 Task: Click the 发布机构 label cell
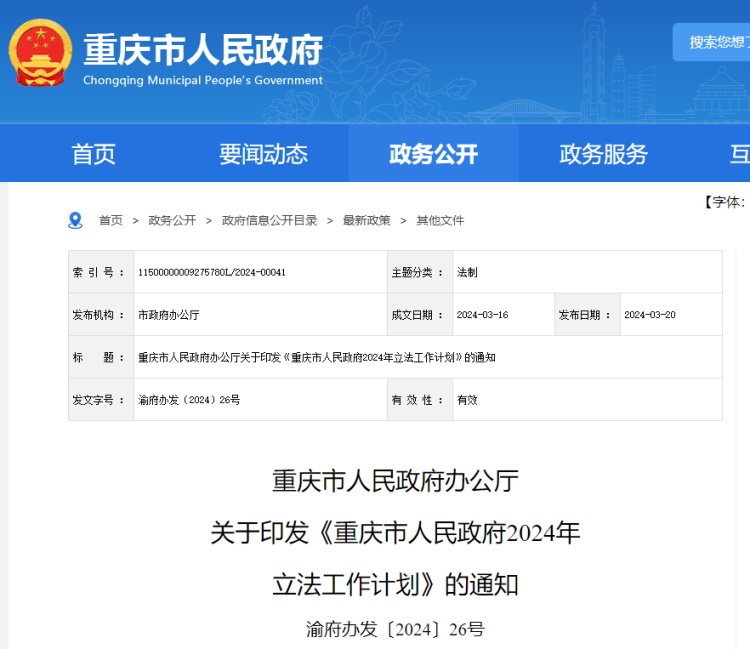pyautogui.click(x=101, y=315)
